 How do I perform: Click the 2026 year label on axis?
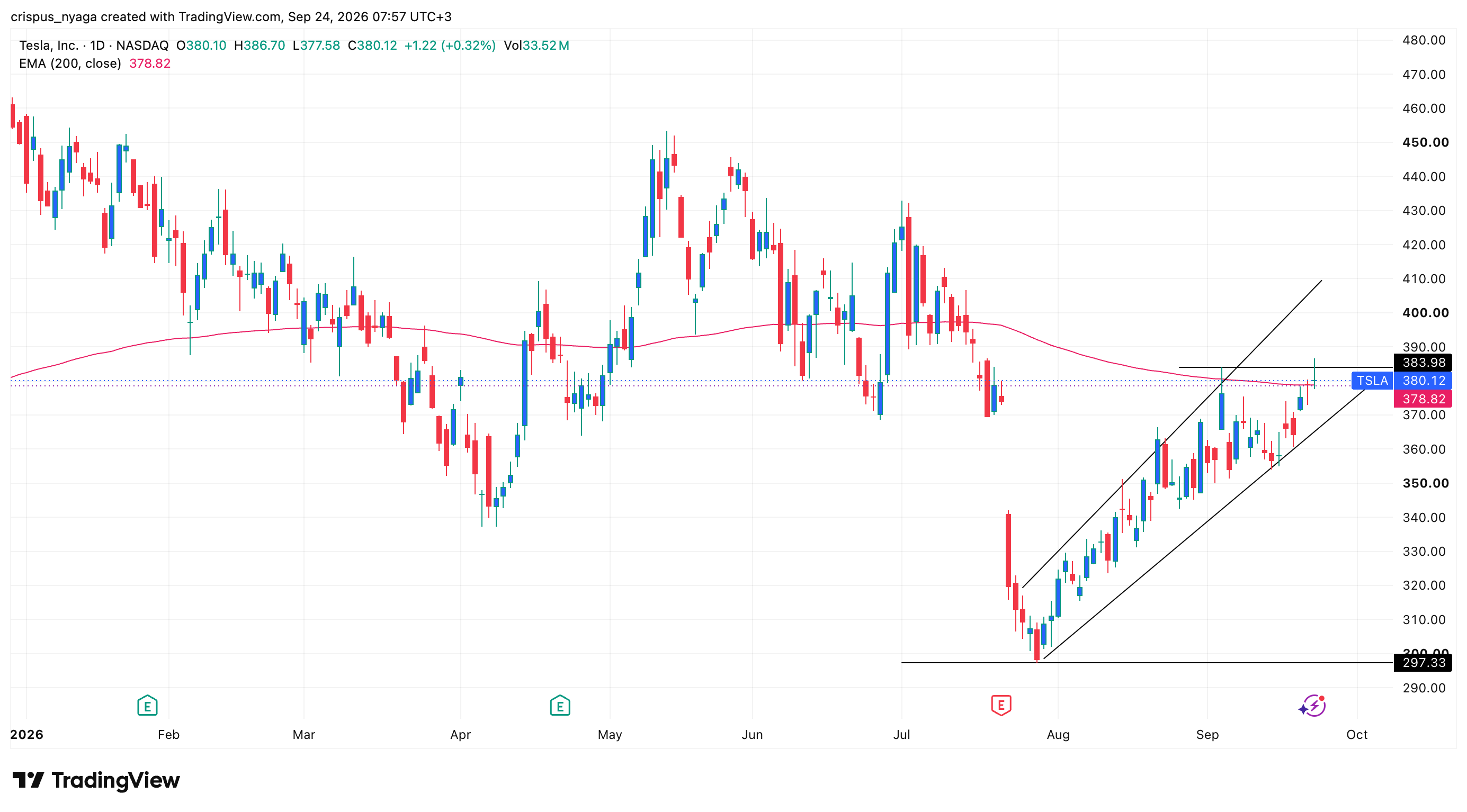[27, 734]
